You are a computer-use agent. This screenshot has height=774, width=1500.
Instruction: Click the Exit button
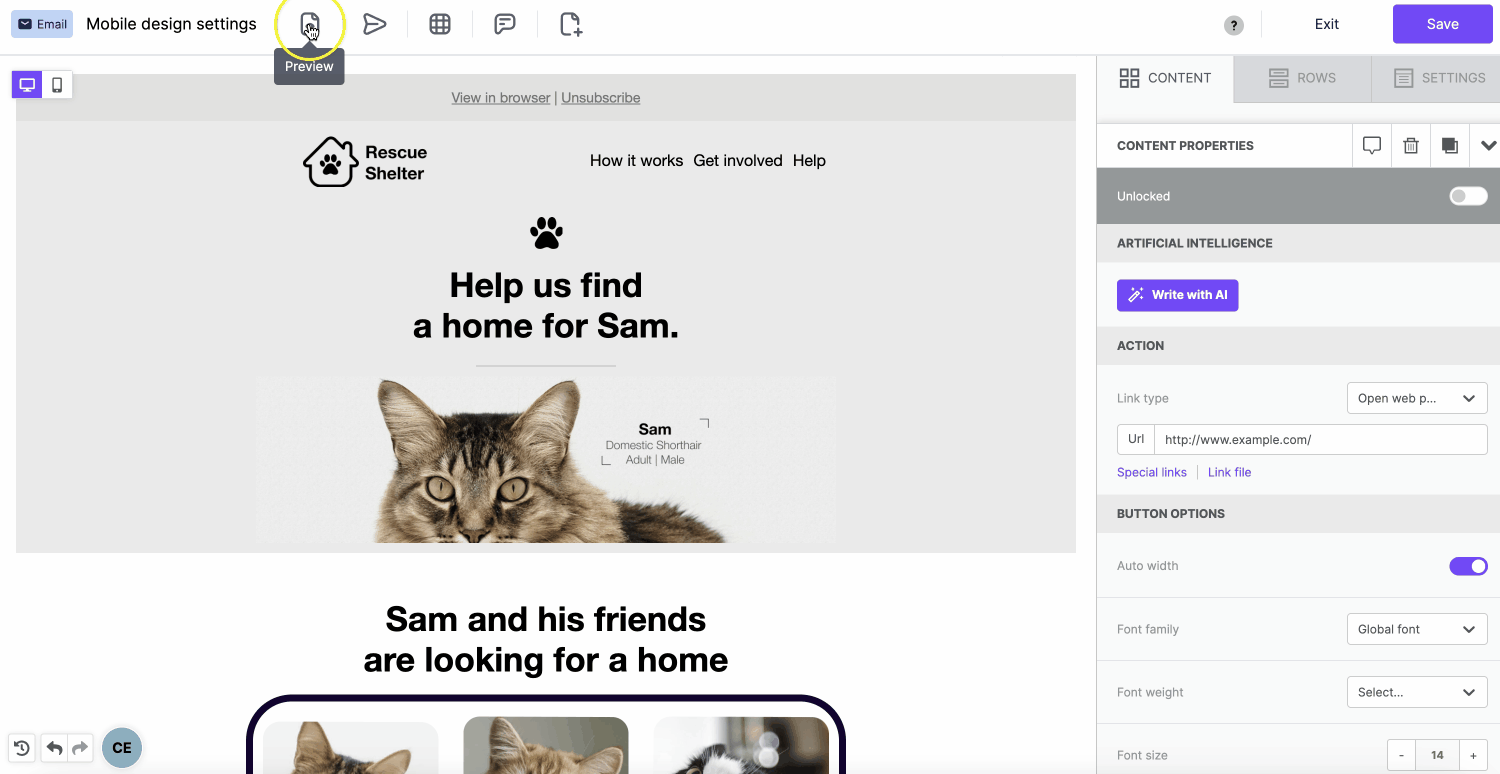(1327, 24)
